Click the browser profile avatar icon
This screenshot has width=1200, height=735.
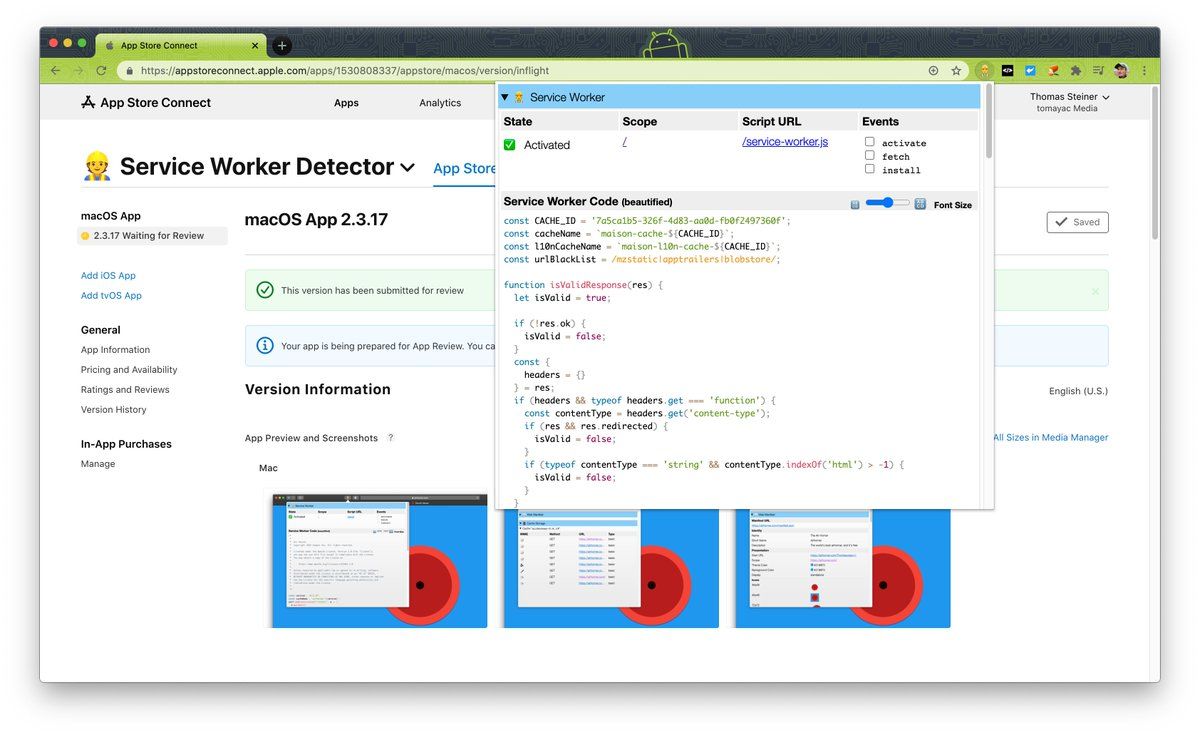click(x=1122, y=70)
